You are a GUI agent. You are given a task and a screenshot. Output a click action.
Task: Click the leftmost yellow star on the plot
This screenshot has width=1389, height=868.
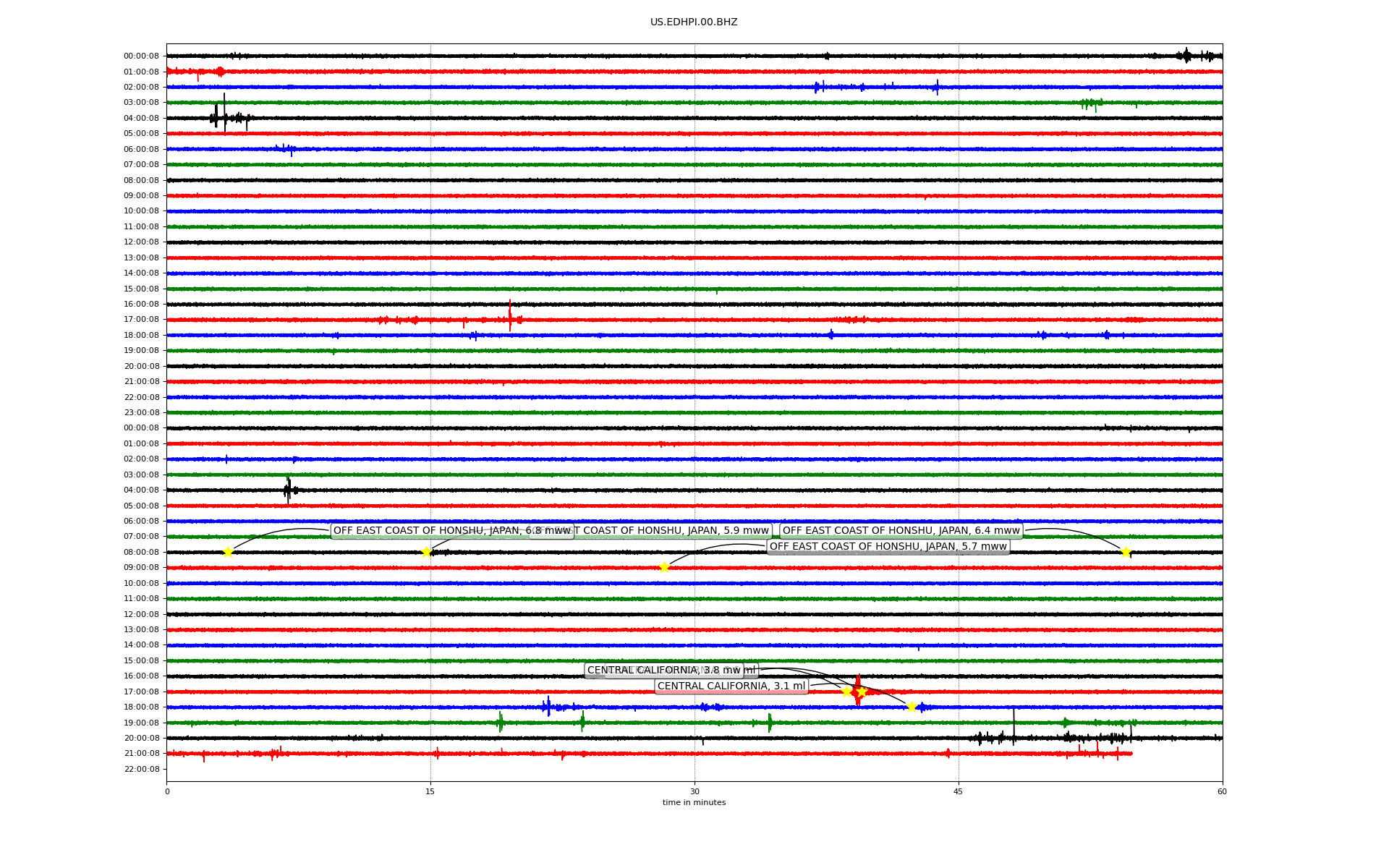click(x=228, y=552)
